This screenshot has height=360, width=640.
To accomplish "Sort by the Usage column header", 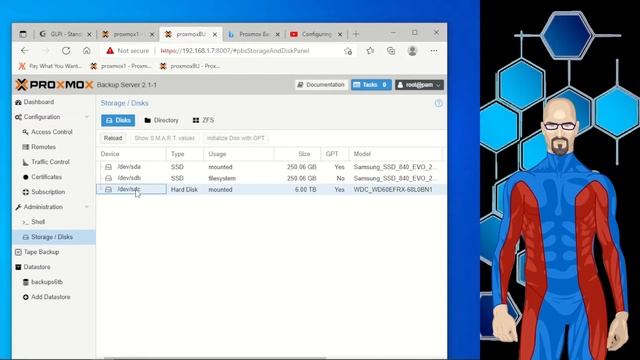I will click(x=239, y=154).
